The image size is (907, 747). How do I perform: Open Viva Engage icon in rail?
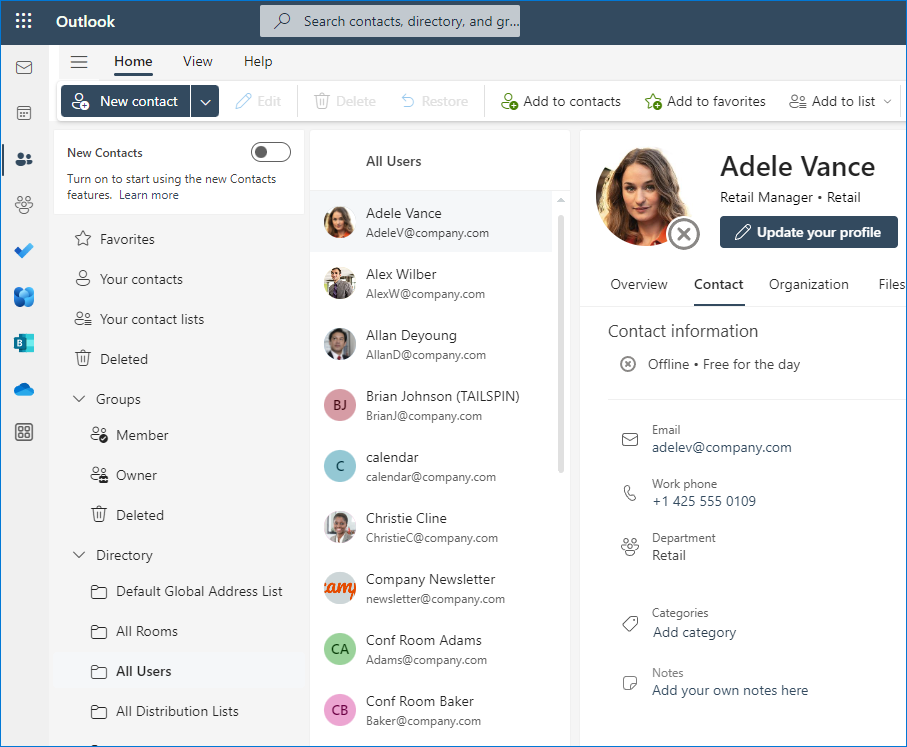24,297
